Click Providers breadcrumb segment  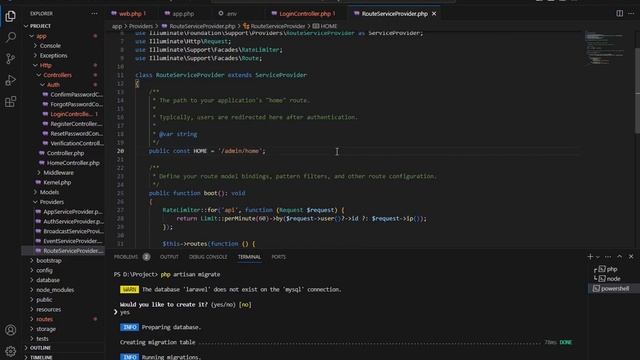pyautogui.click(x=141, y=26)
